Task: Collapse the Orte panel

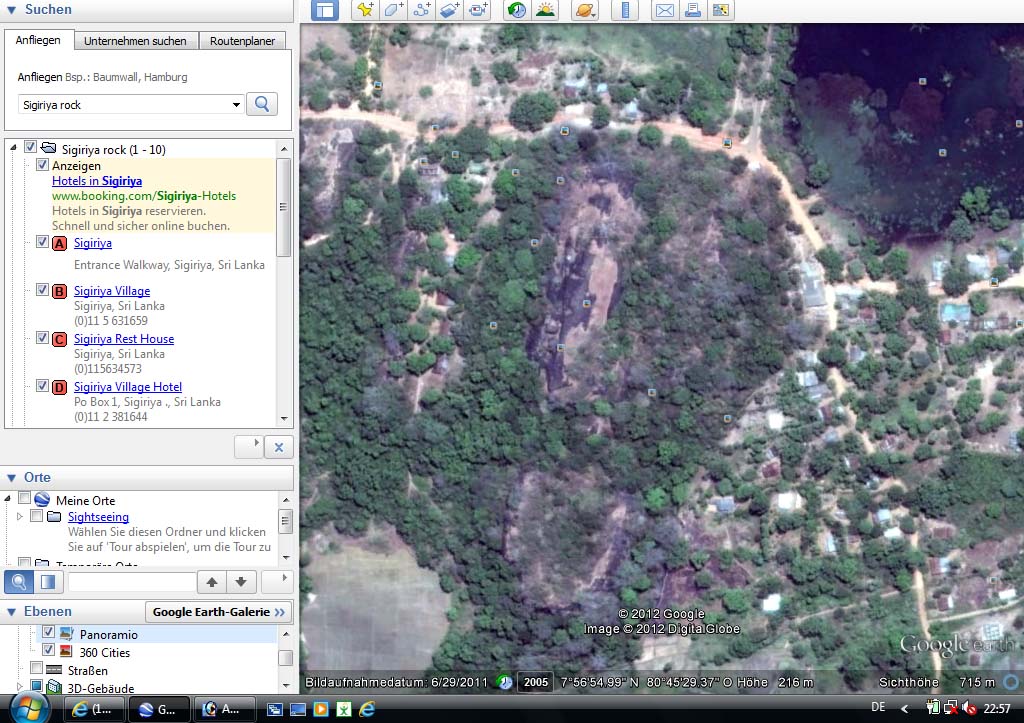Action: click(x=11, y=477)
